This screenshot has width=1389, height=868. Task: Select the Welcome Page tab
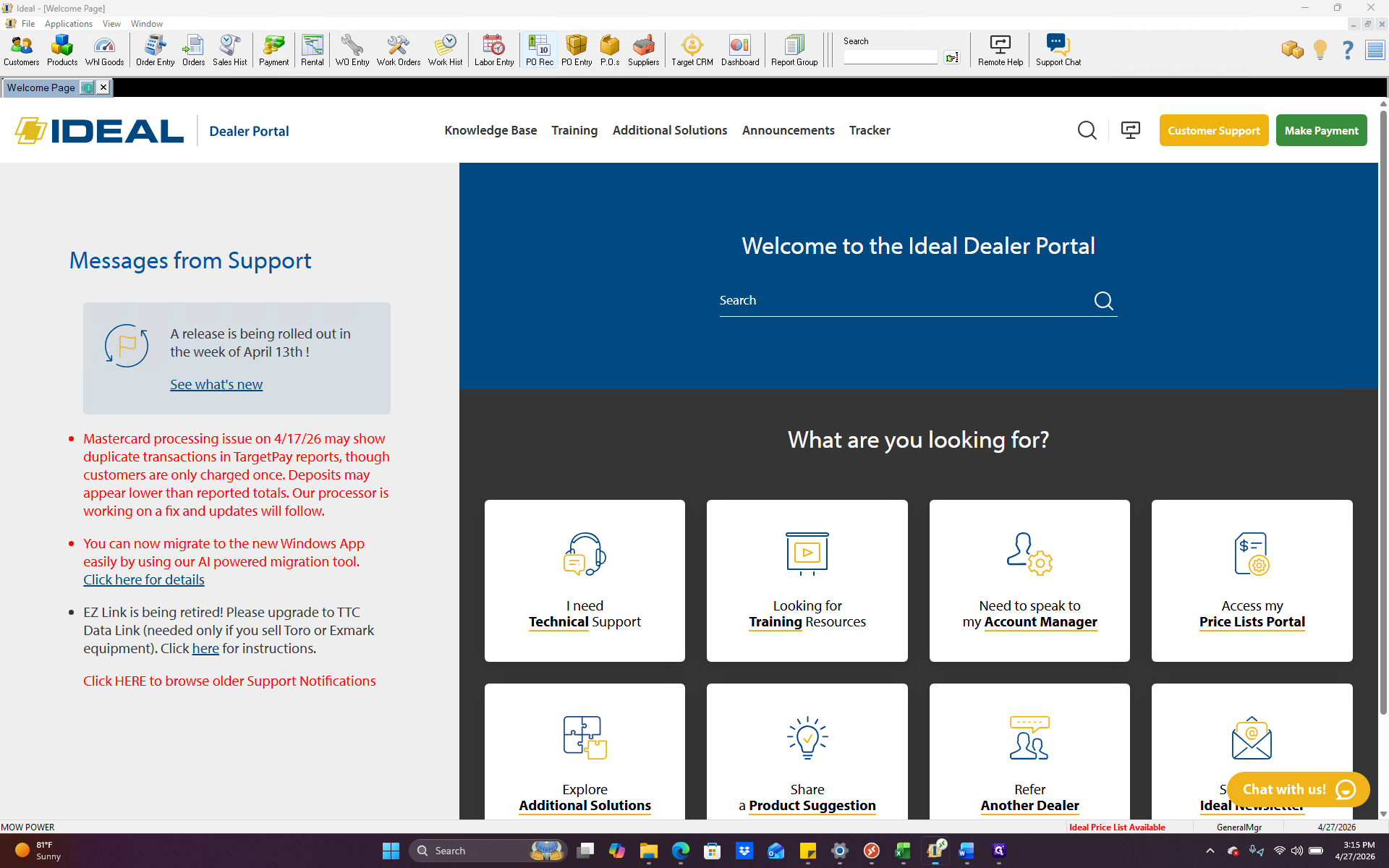click(41, 88)
